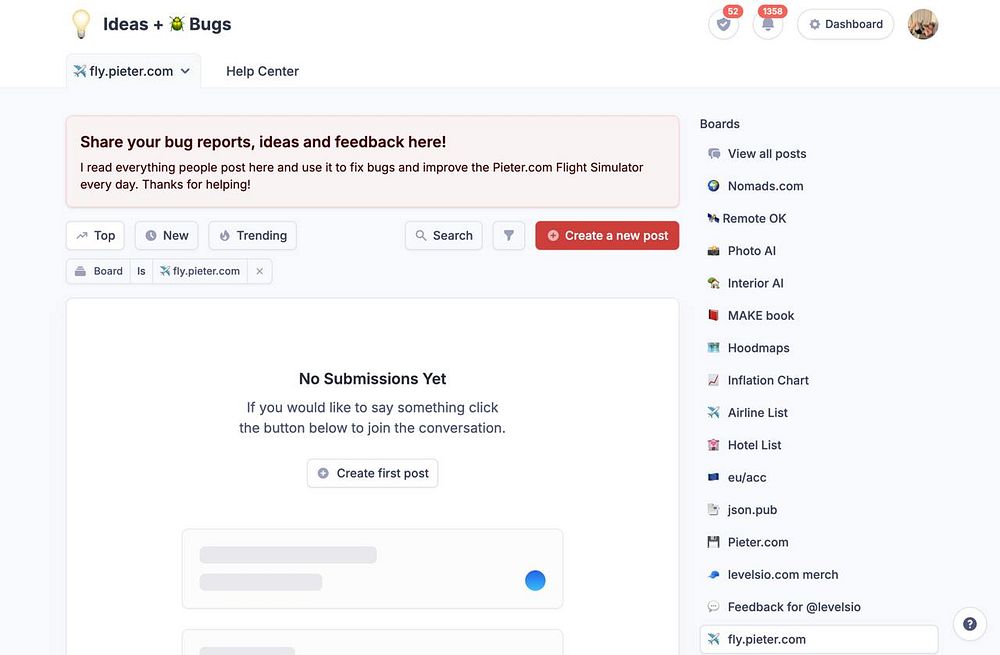Click the No Submissions Yet heading
Viewport: 1000px width, 655px height.
(x=372, y=379)
